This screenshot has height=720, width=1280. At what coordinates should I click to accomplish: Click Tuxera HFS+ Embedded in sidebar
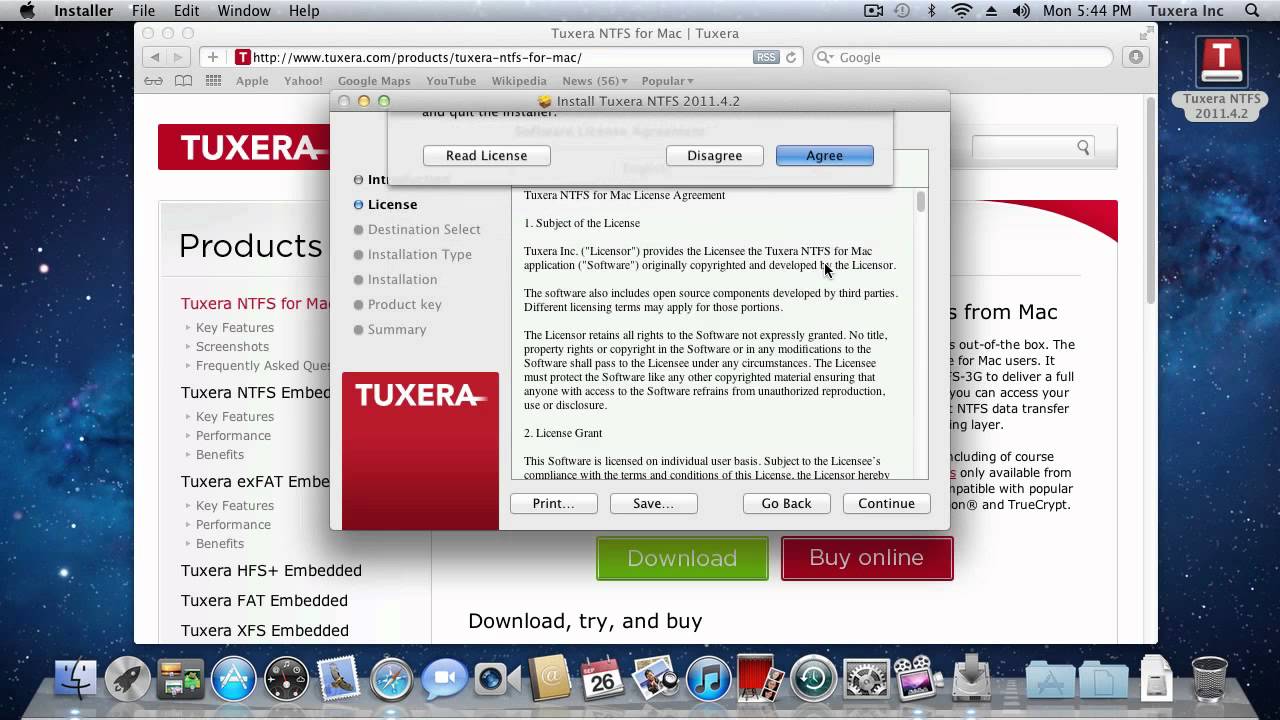(x=271, y=570)
